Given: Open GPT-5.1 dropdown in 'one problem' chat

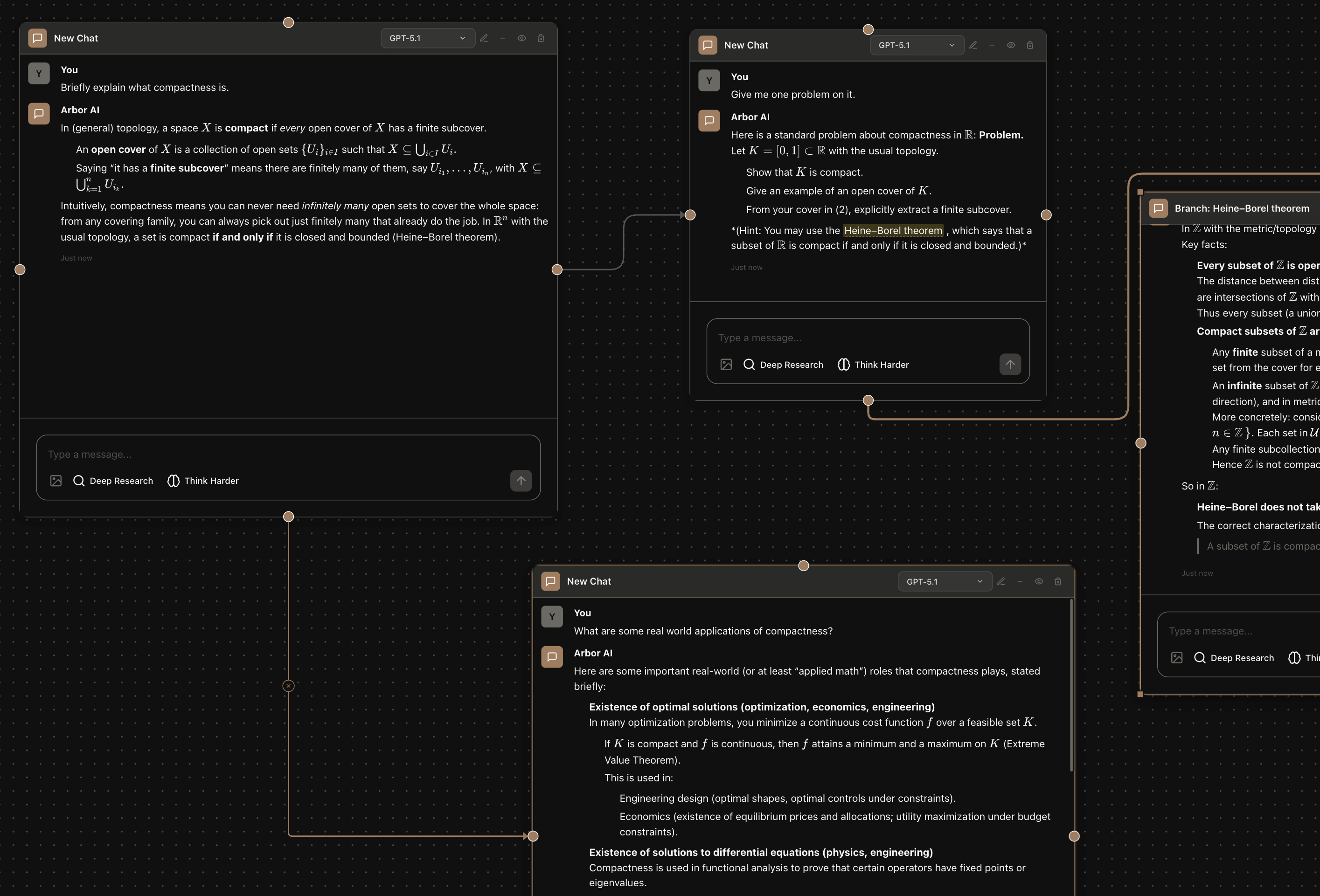Looking at the screenshot, I should [916, 45].
